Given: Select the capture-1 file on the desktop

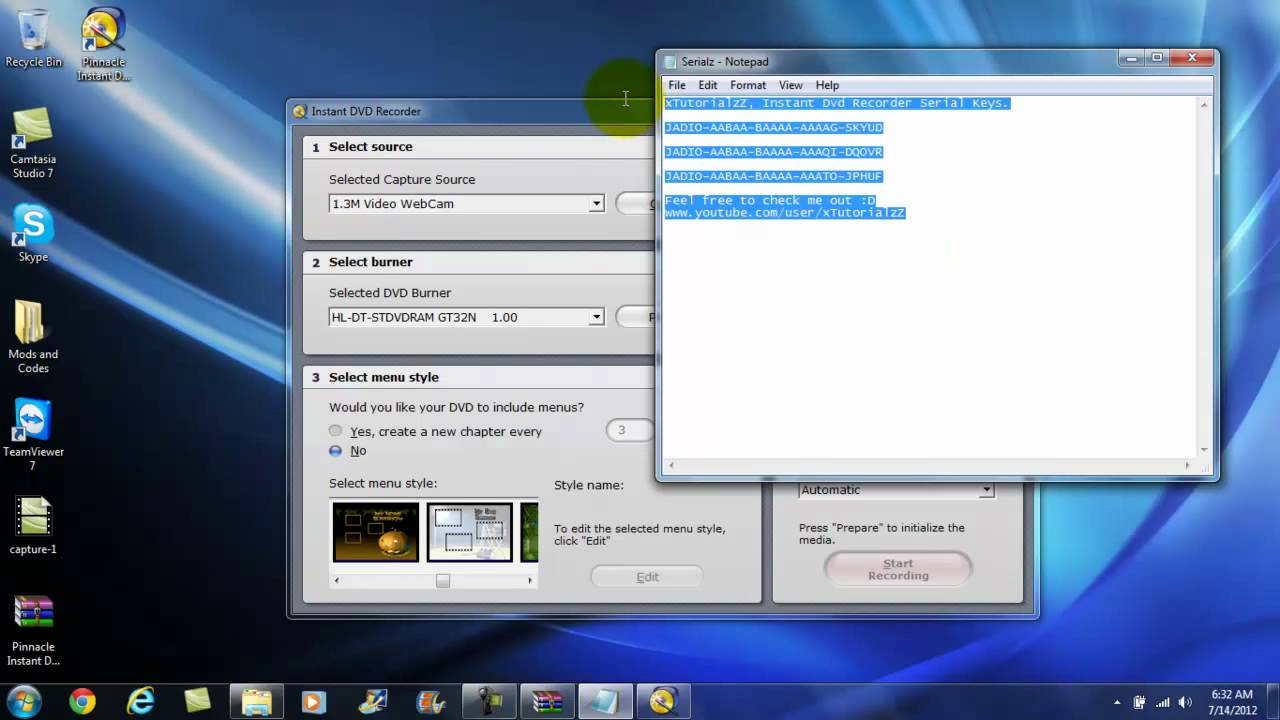Looking at the screenshot, I should coord(33,526).
